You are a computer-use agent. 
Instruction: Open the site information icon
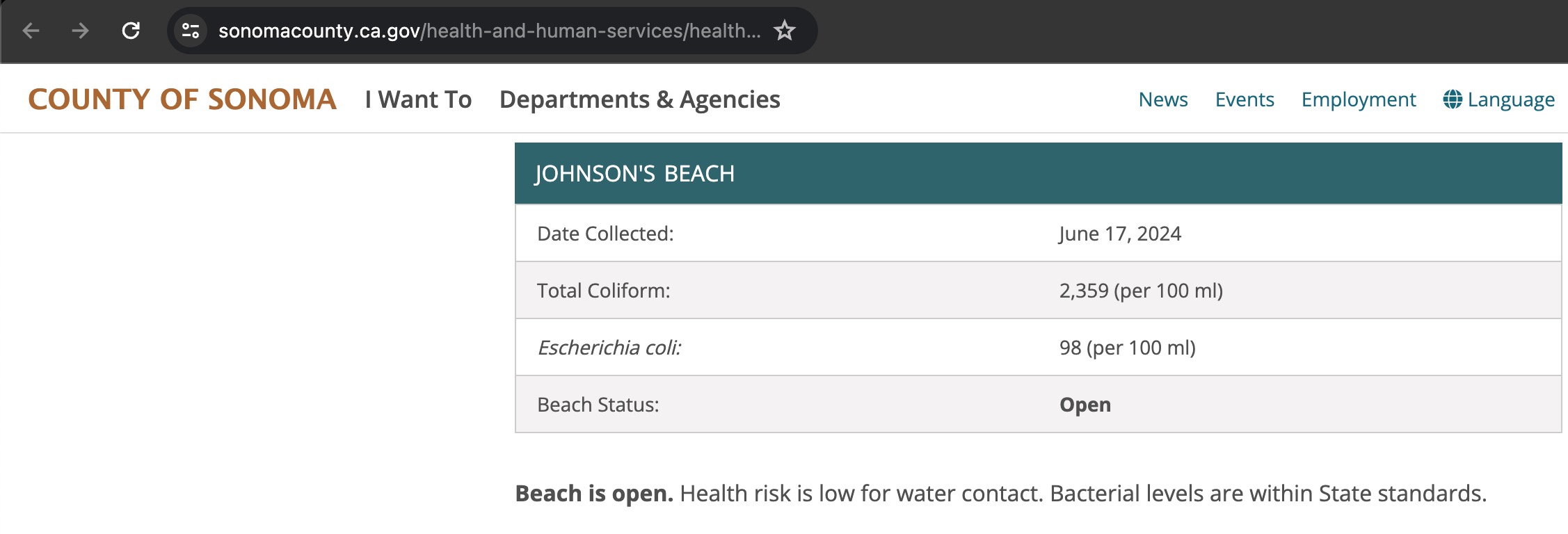[191, 31]
